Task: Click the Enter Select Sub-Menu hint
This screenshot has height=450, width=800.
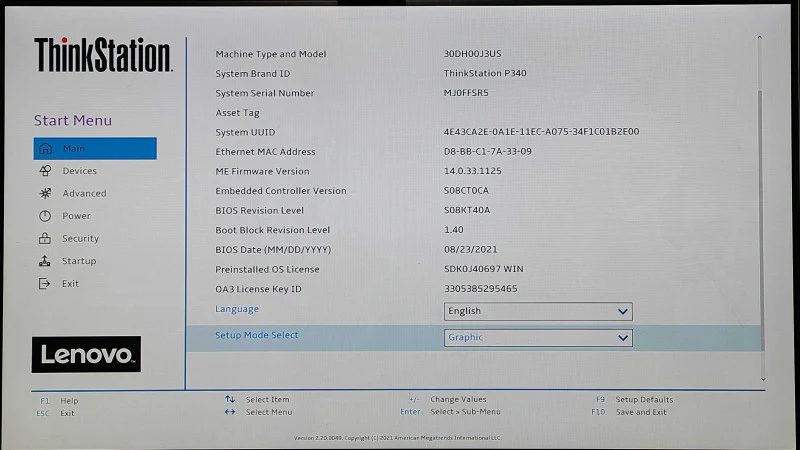Action: (x=450, y=412)
